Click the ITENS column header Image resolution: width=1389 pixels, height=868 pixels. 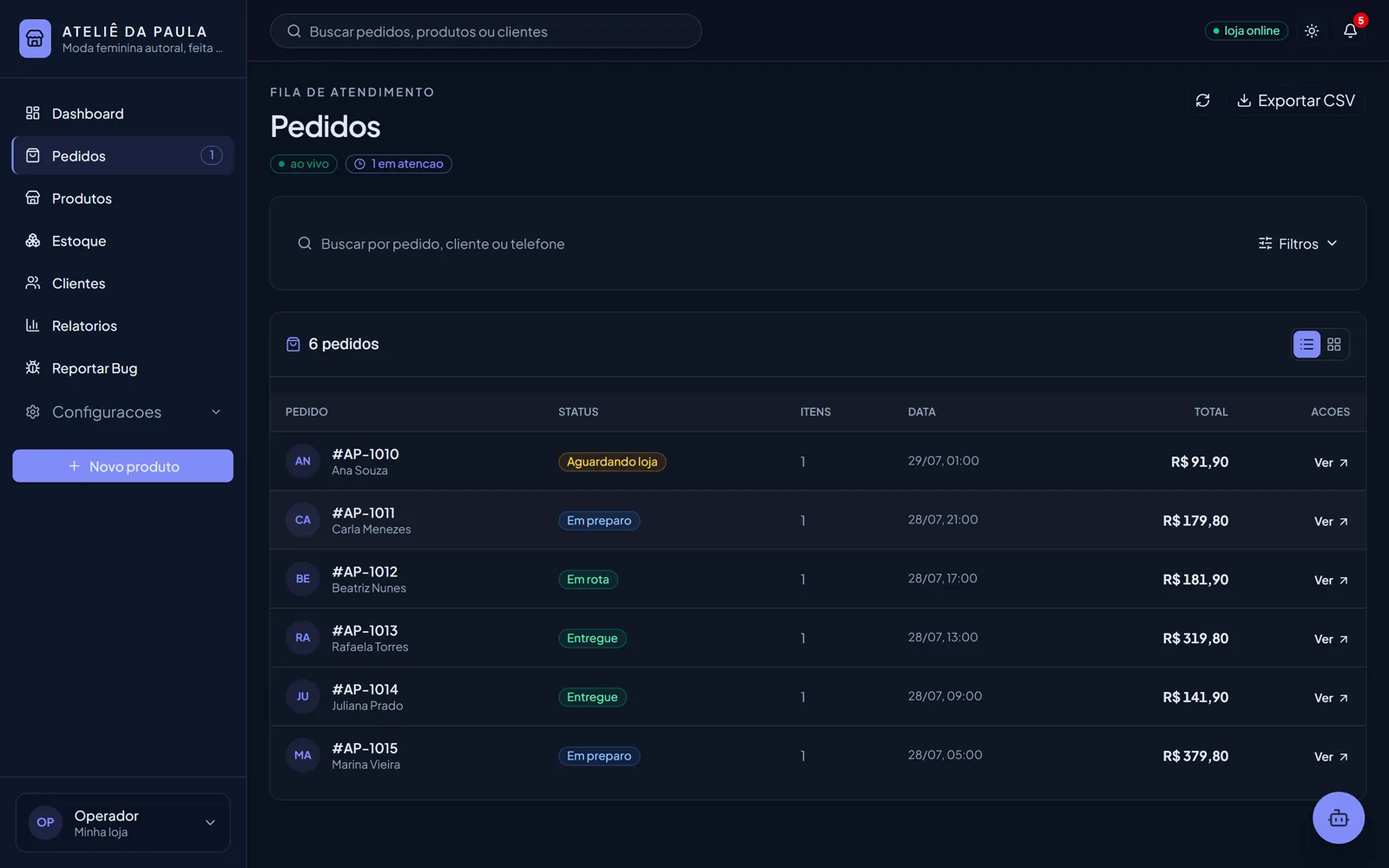coord(815,412)
